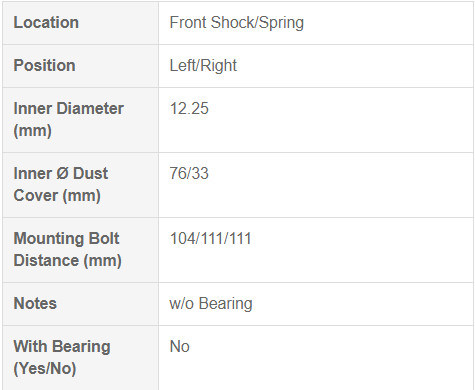Select the 104/111/111 bolt distance value
Screen dimensions: 475x390
pos(210,239)
